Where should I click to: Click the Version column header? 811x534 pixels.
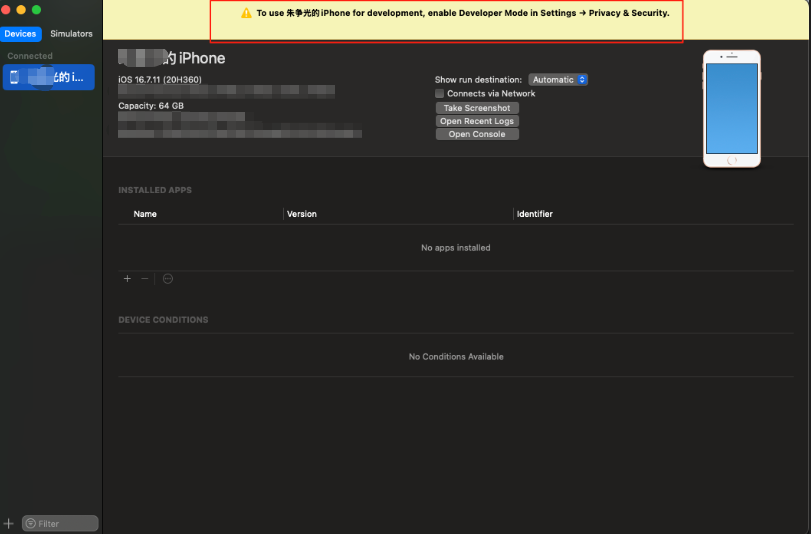coord(301,214)
